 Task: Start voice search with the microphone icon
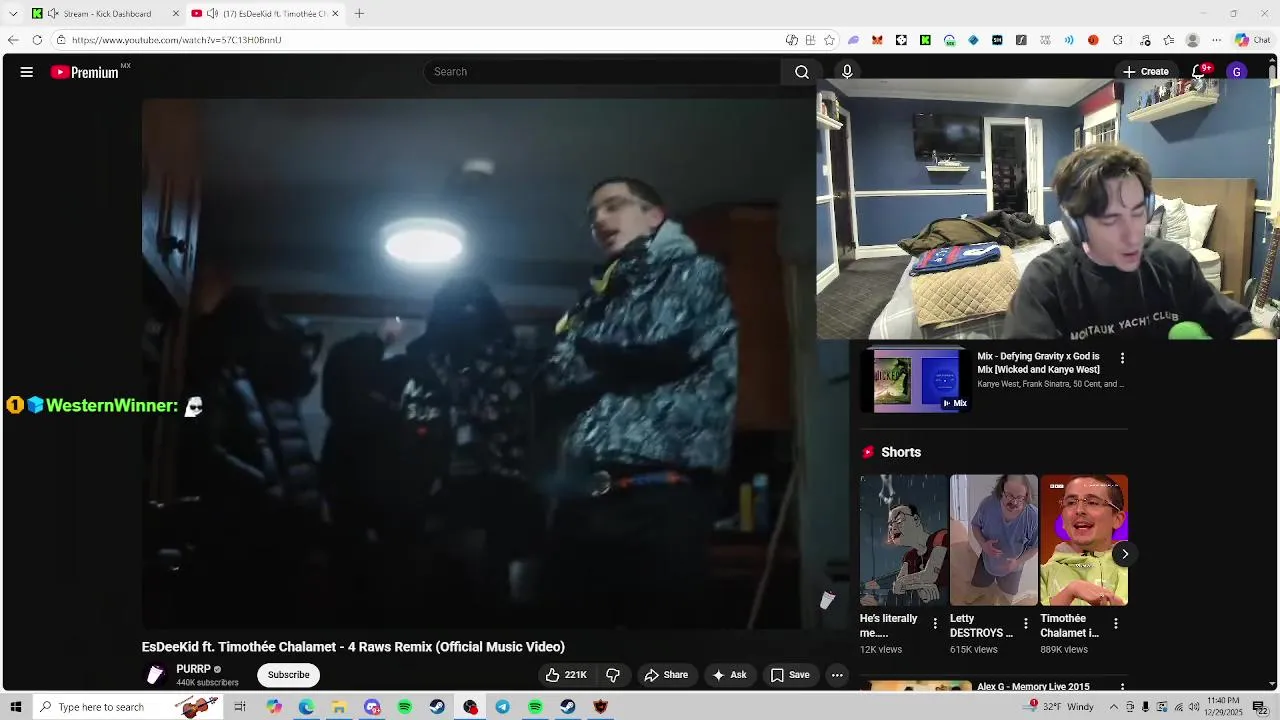coord(847,72)
